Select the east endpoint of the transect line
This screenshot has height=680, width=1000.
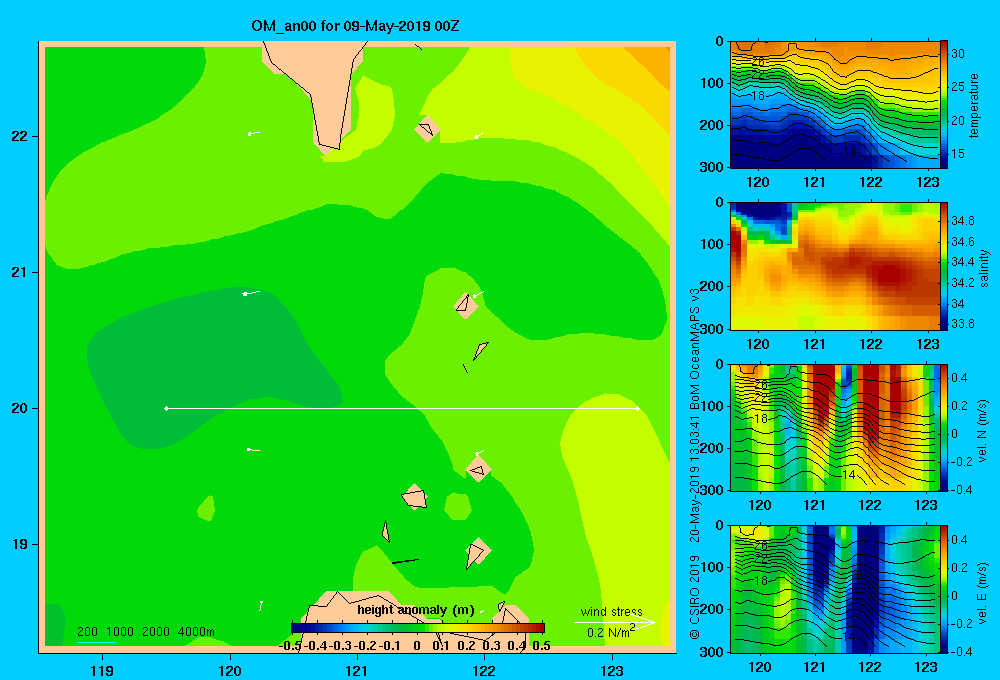tap(638, 408)
